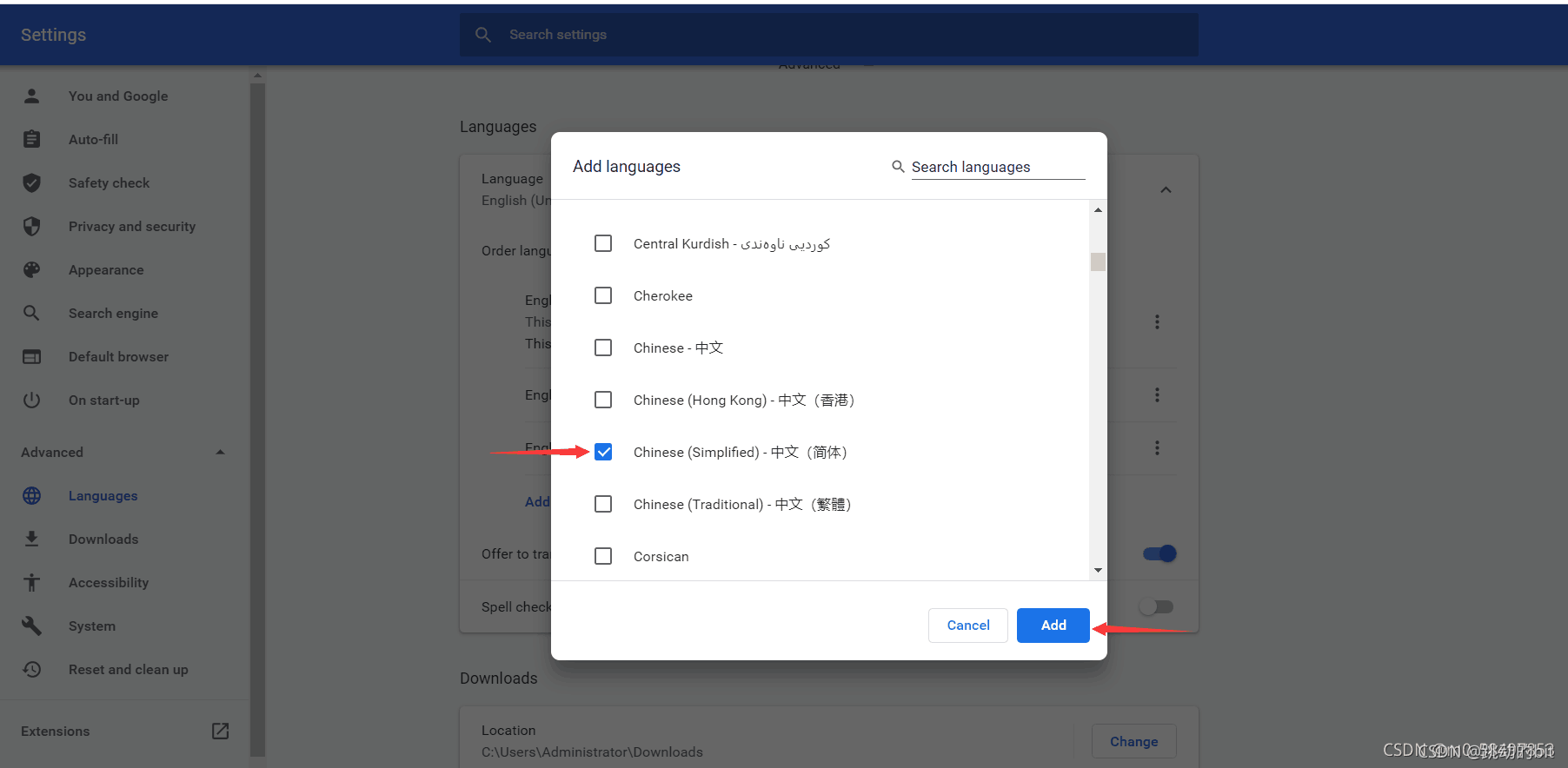Cancel the Add languages dialog
Image resolution: width=1568 pixels, height=768 pixels.
(x=967, y=626)
